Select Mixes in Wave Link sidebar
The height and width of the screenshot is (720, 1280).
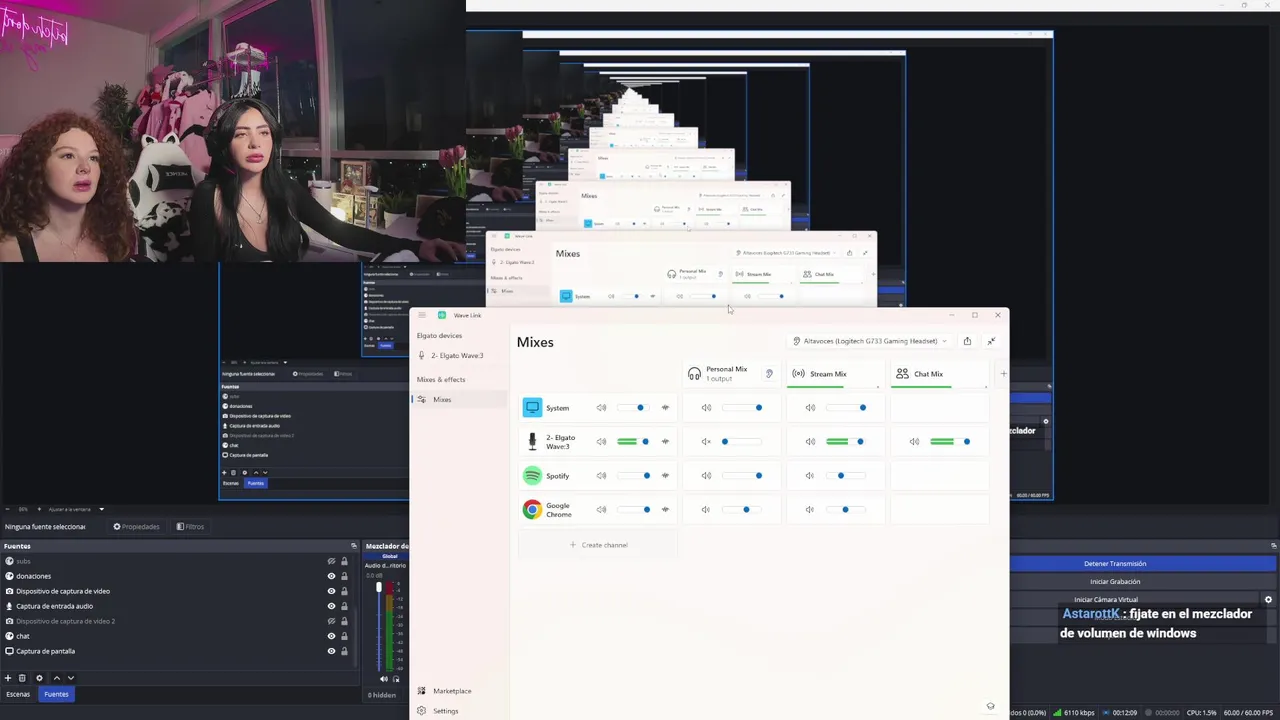pyautogui.click(x=461, y=399)
